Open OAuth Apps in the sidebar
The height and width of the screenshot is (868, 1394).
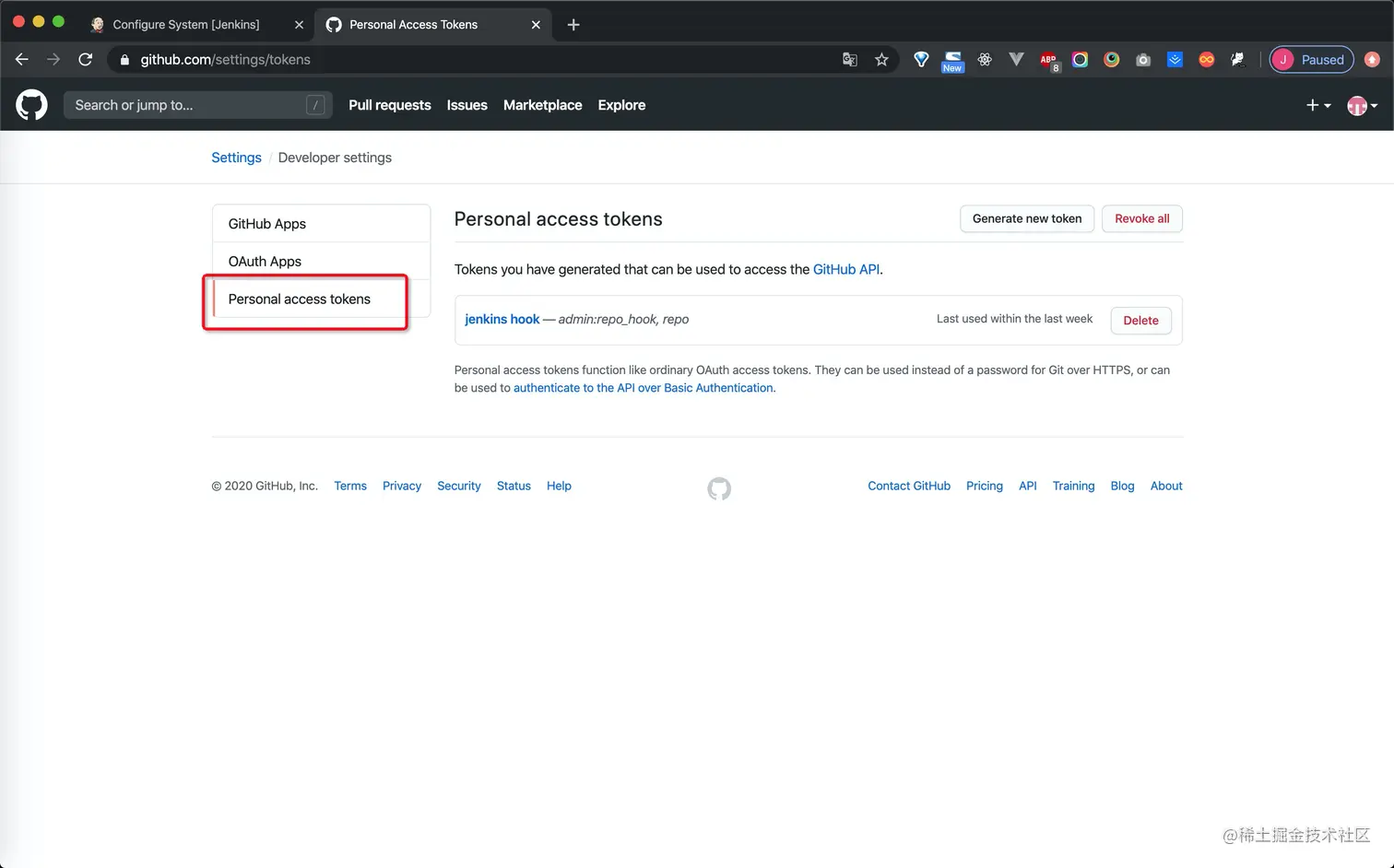[x=266, y=262]
